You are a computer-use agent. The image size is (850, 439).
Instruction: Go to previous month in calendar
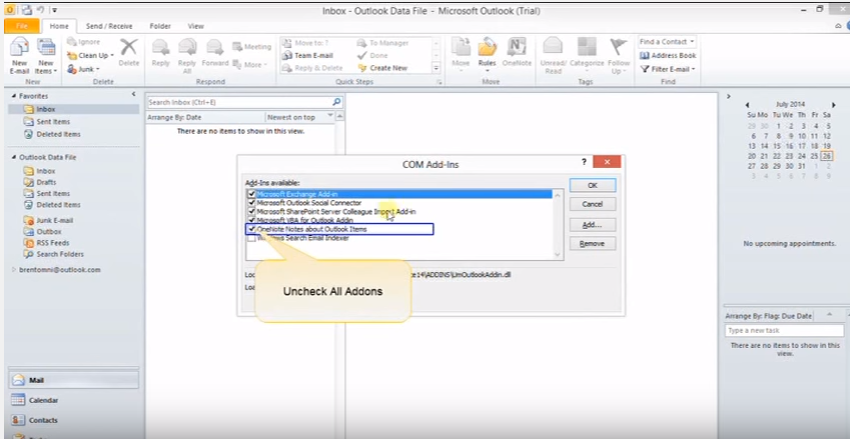(x=747, y=105)
